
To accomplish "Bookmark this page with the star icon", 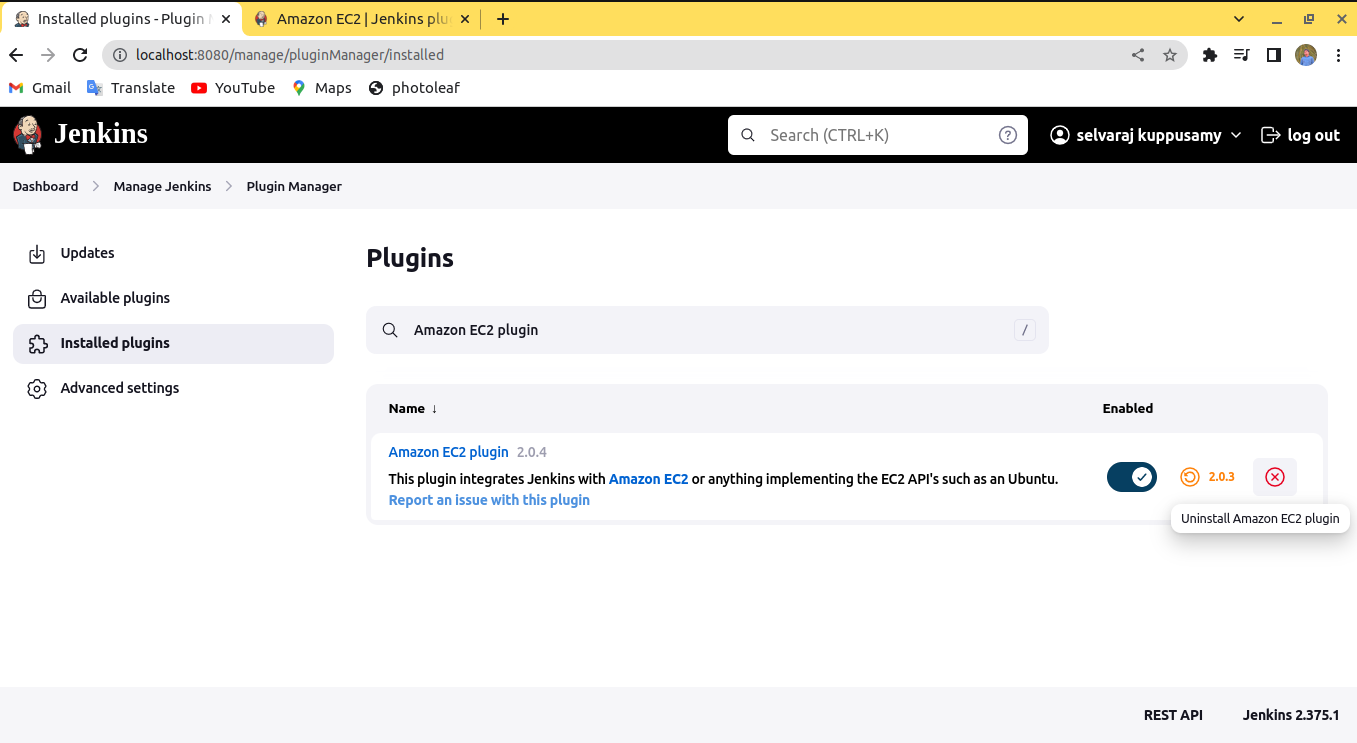I will [x=1170, y=55].
